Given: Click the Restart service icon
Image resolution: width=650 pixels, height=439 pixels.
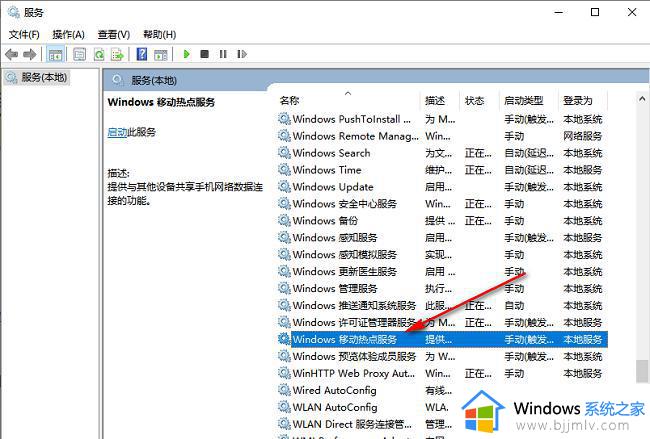Looking at the screenshot, I should 242,54.
